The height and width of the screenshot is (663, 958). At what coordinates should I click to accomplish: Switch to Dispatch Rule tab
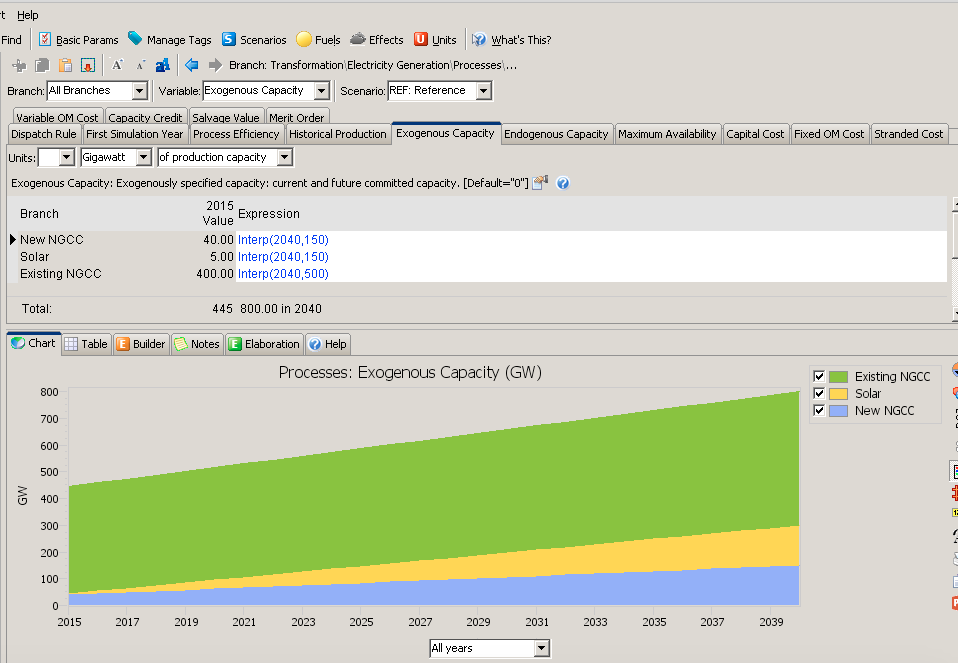point(44,134)
